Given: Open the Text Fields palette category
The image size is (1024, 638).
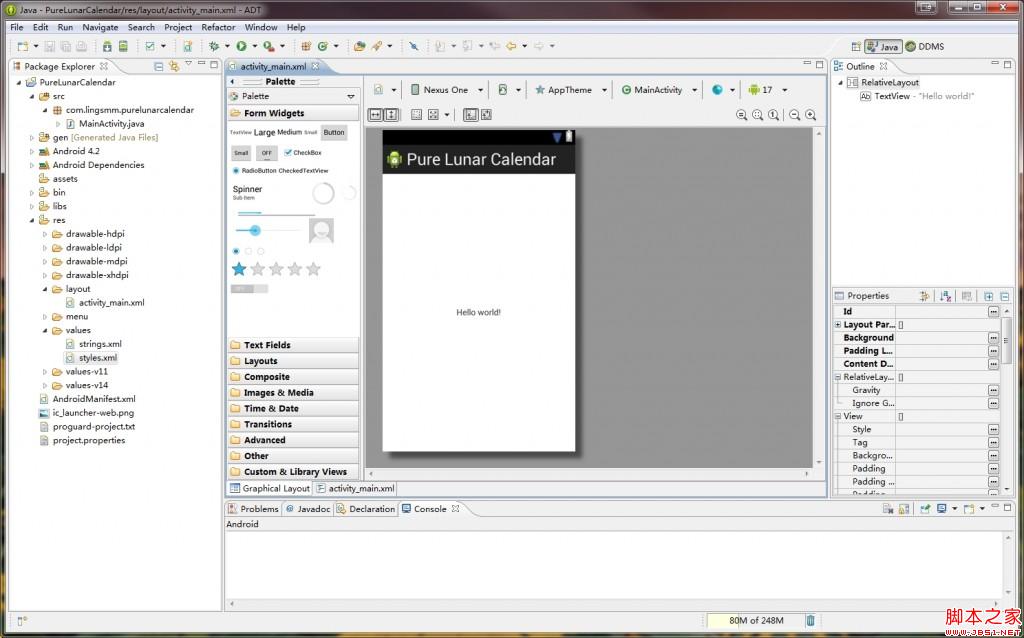Looking at the screenshot, I should coord(267,345).
